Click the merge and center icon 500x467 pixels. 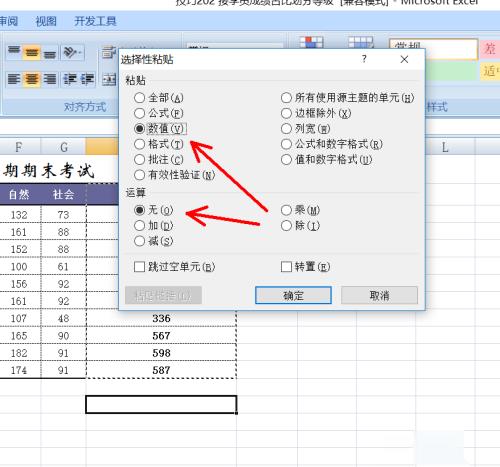(109, 79)
